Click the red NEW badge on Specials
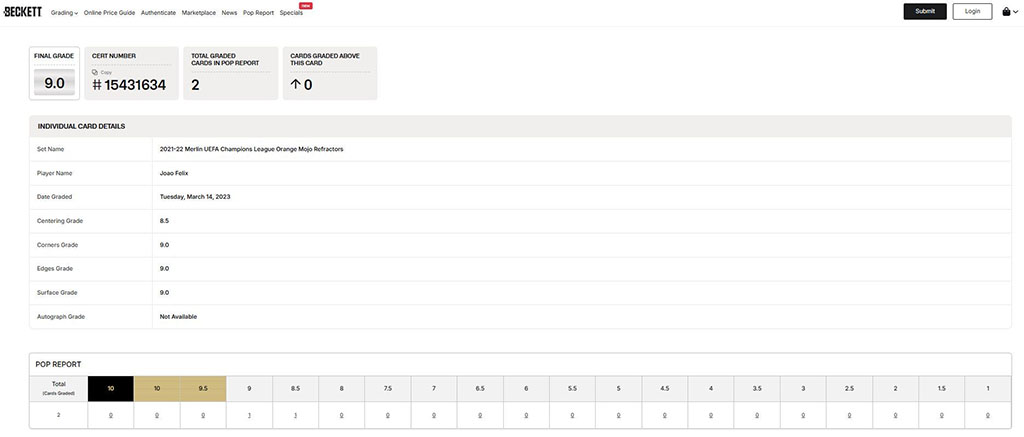 (x=306, y=5)
